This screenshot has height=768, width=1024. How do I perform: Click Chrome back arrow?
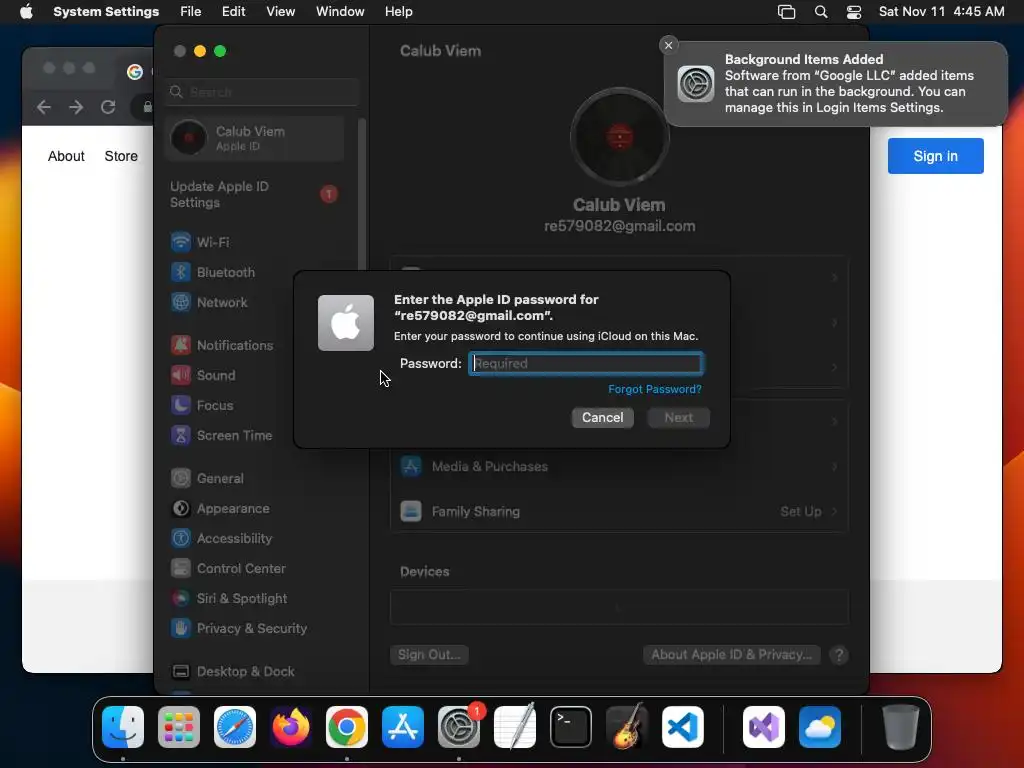[44, 106]
